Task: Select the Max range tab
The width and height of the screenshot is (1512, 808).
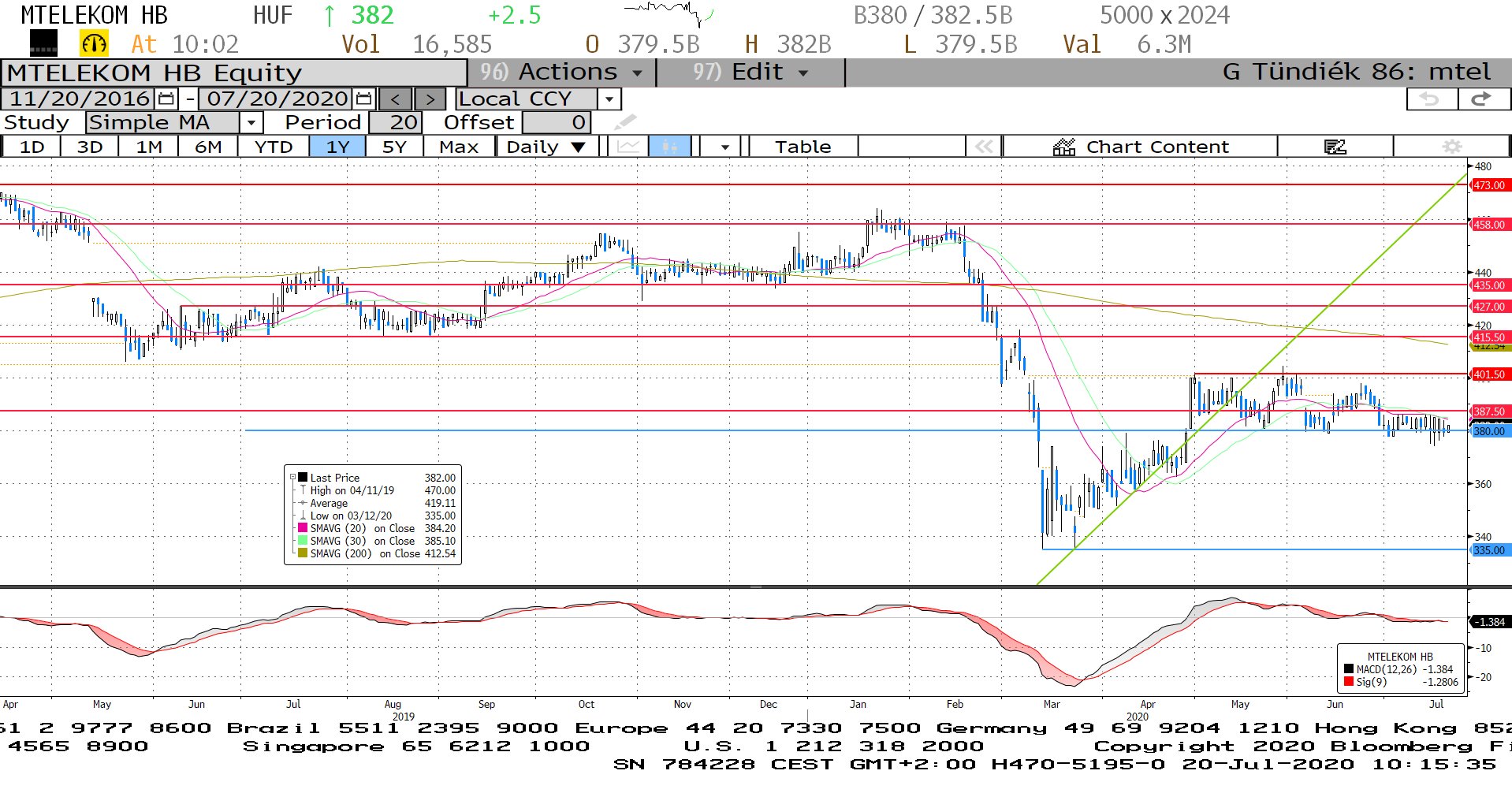Action: pyautogui.click(x=459, y=147)
